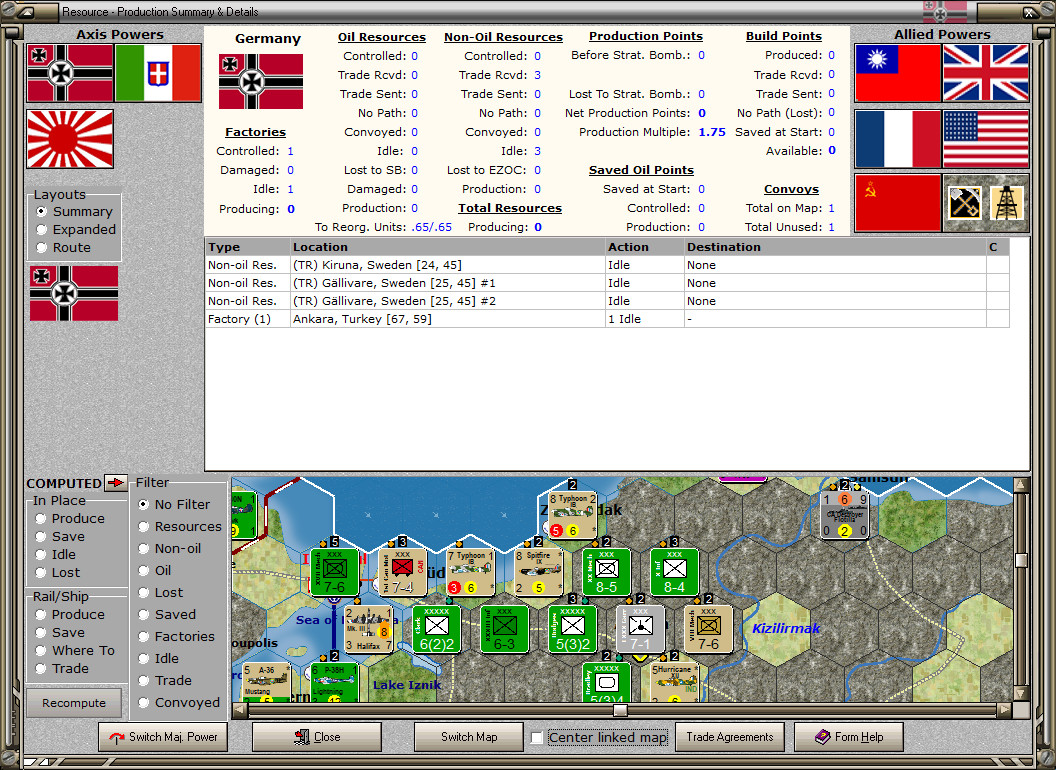Click the Typhoon air unit near Zonguldak
Screen dimensions: 1056x770
(572, 515)
